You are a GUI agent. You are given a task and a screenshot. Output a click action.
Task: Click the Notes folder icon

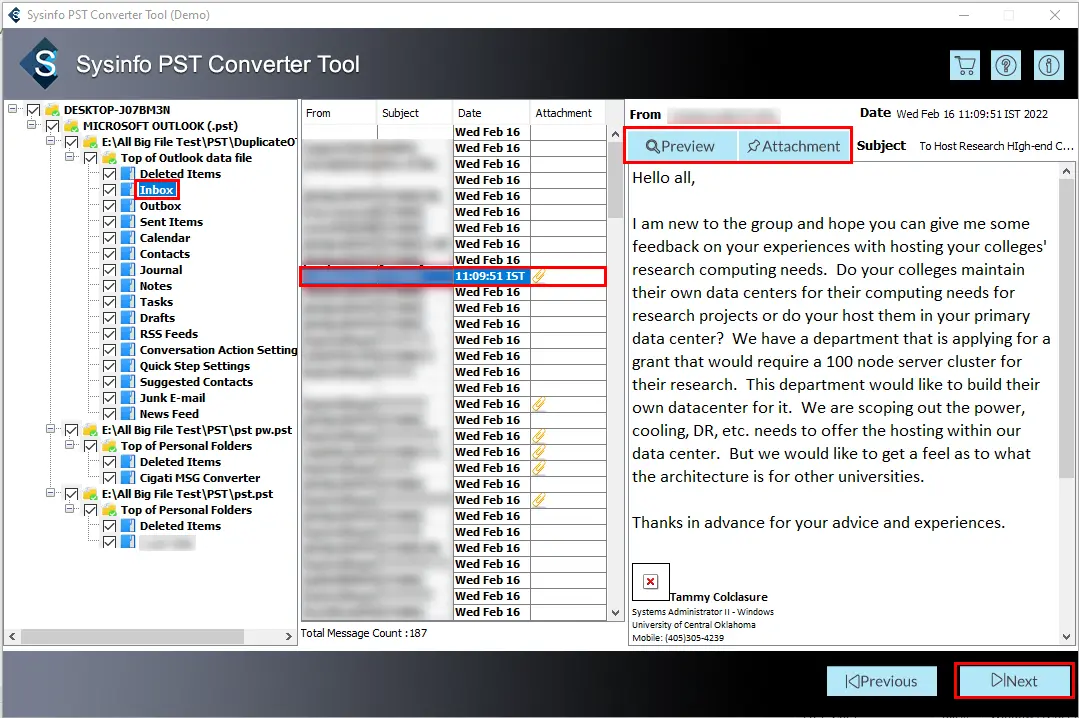(x=128, y=286)
